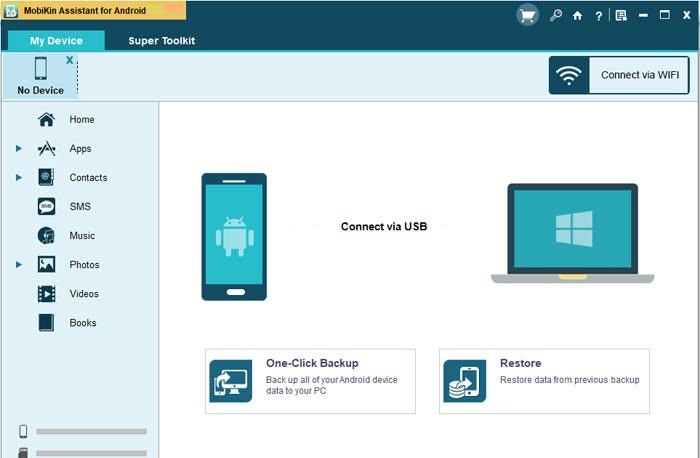
Task: Click the SMS speech bubble icon
Action: 46,206
